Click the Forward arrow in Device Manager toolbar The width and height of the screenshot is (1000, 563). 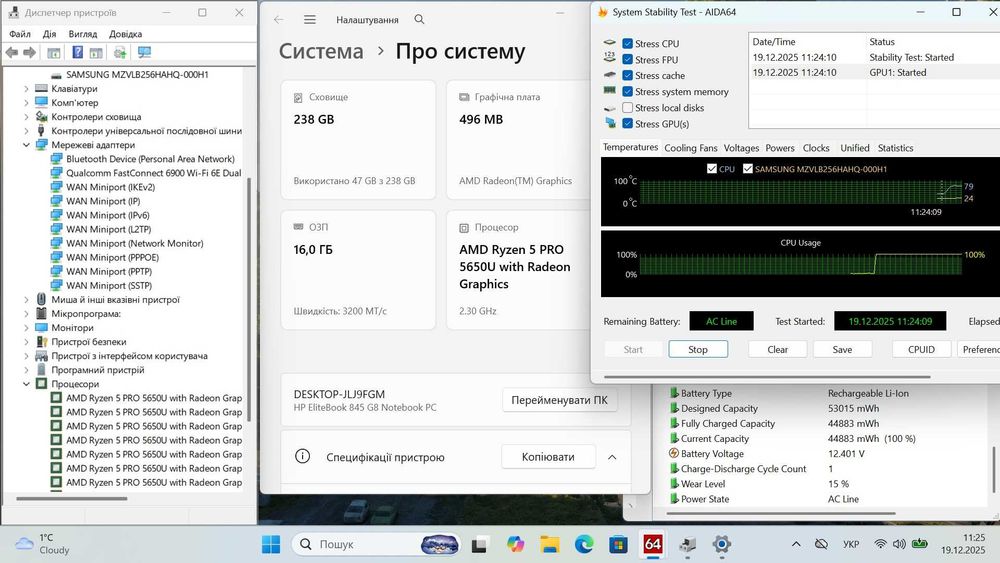(x=29, y=52)
